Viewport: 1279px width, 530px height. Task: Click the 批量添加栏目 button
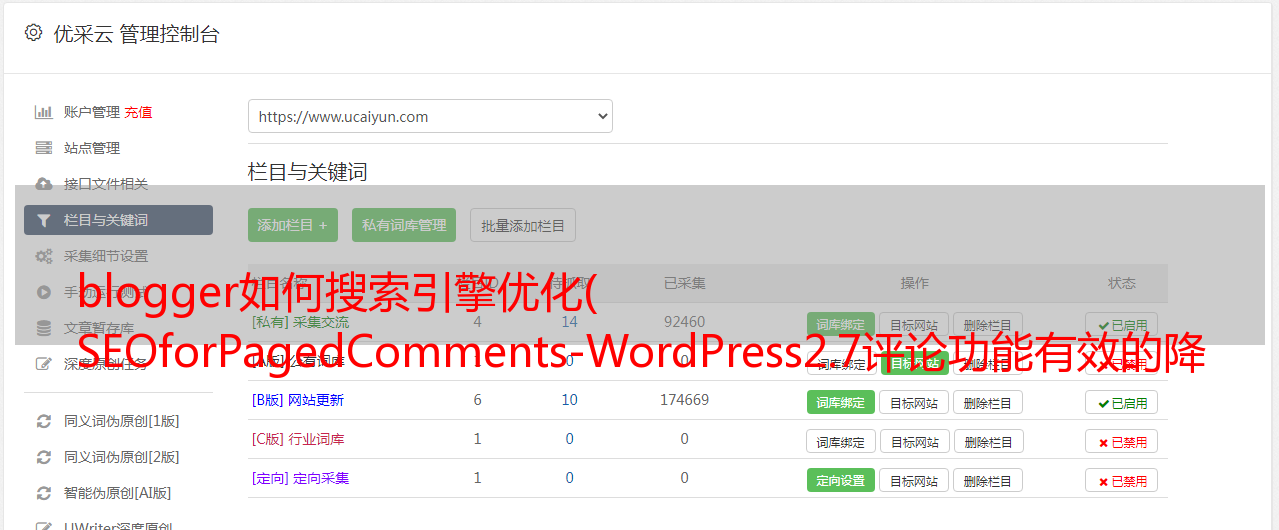[x=523, y=225]
